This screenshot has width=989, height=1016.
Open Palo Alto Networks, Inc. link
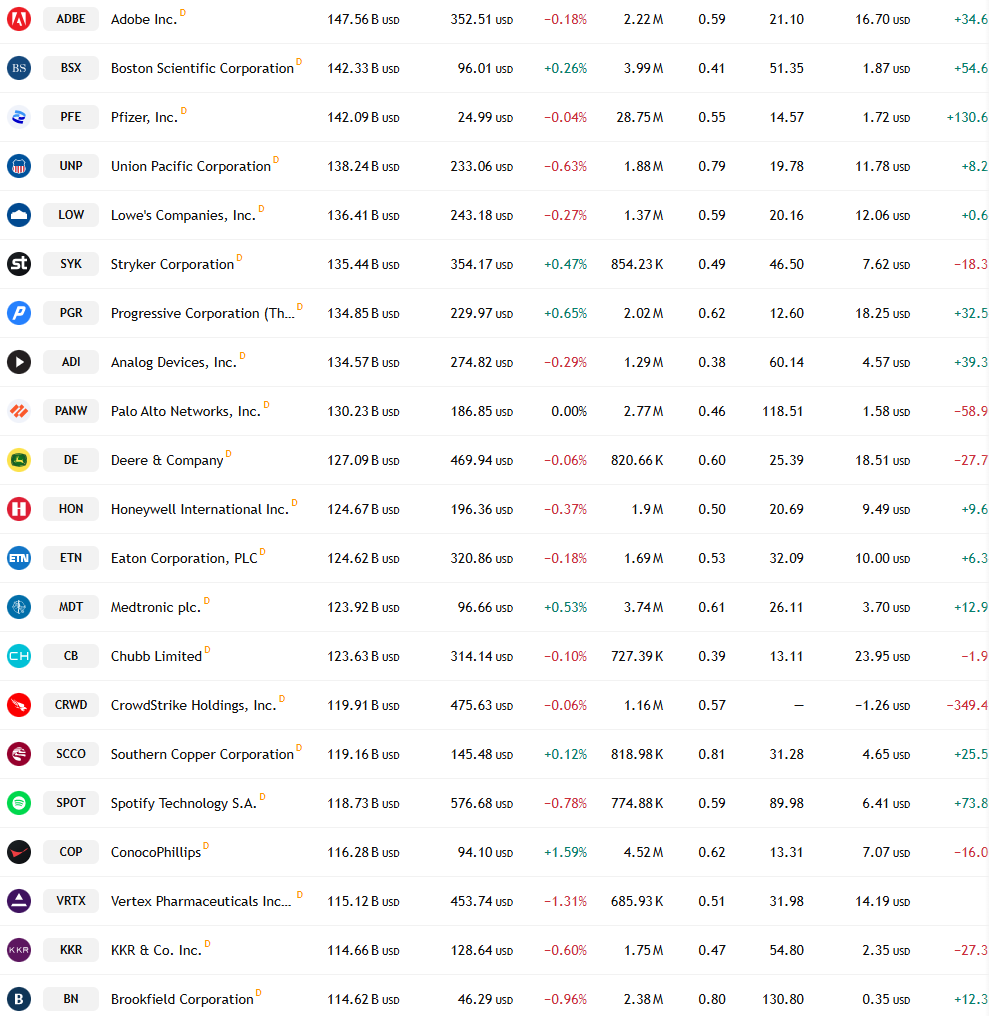tap(185, 411)
